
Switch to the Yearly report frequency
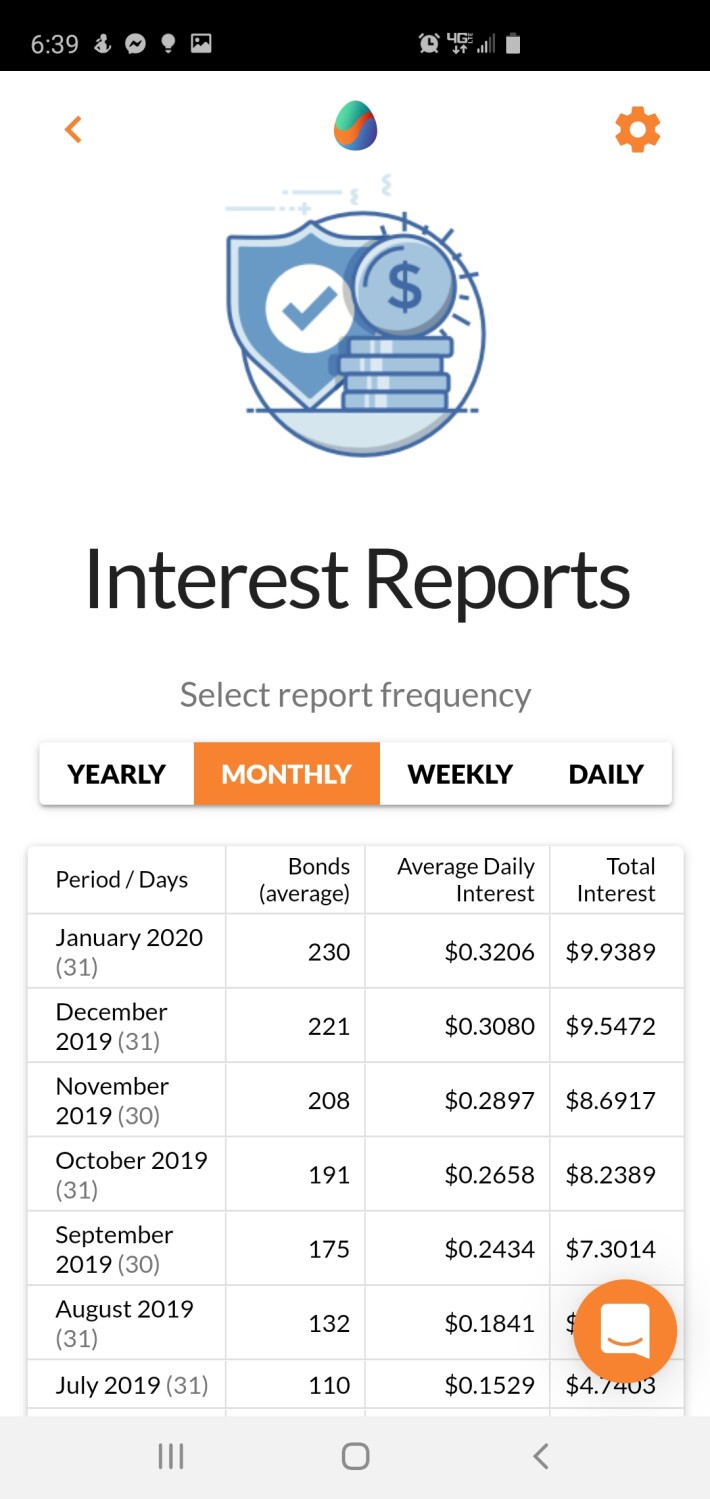(117, 774)
